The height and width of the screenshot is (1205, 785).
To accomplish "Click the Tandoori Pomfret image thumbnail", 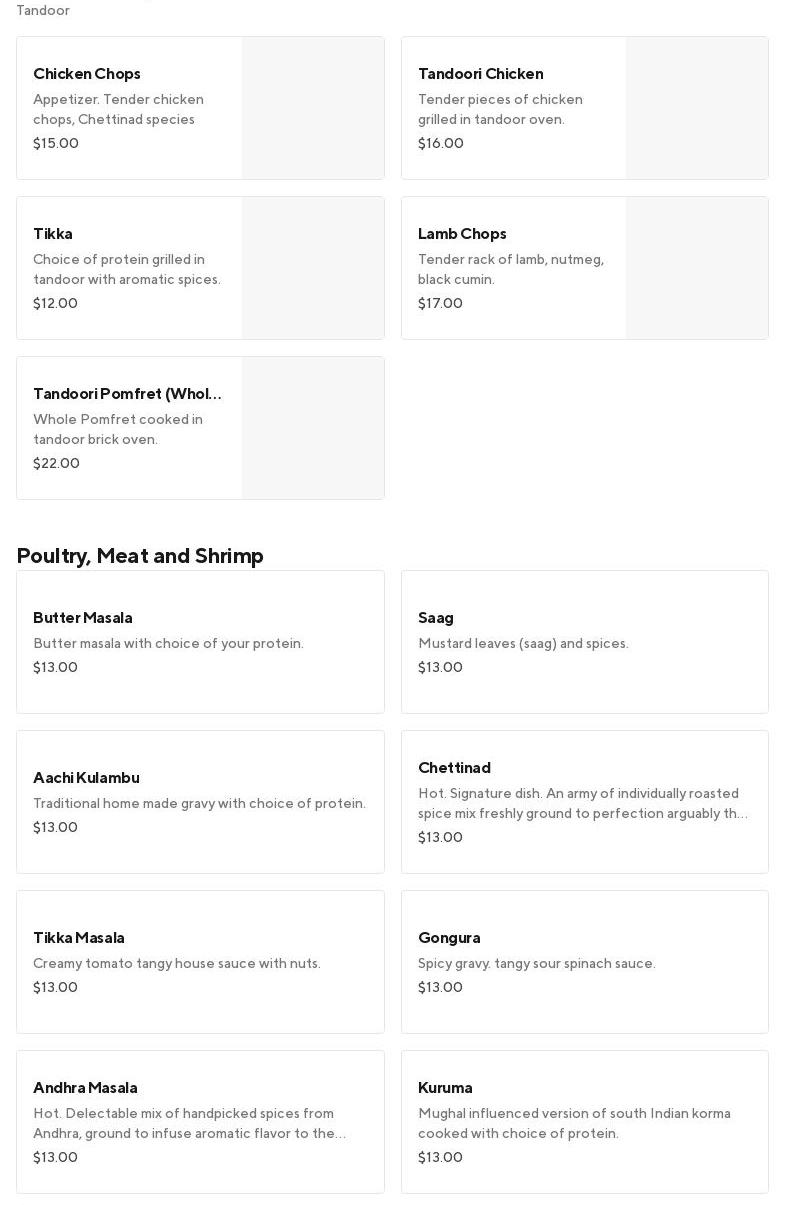I will tap(313, 428).
